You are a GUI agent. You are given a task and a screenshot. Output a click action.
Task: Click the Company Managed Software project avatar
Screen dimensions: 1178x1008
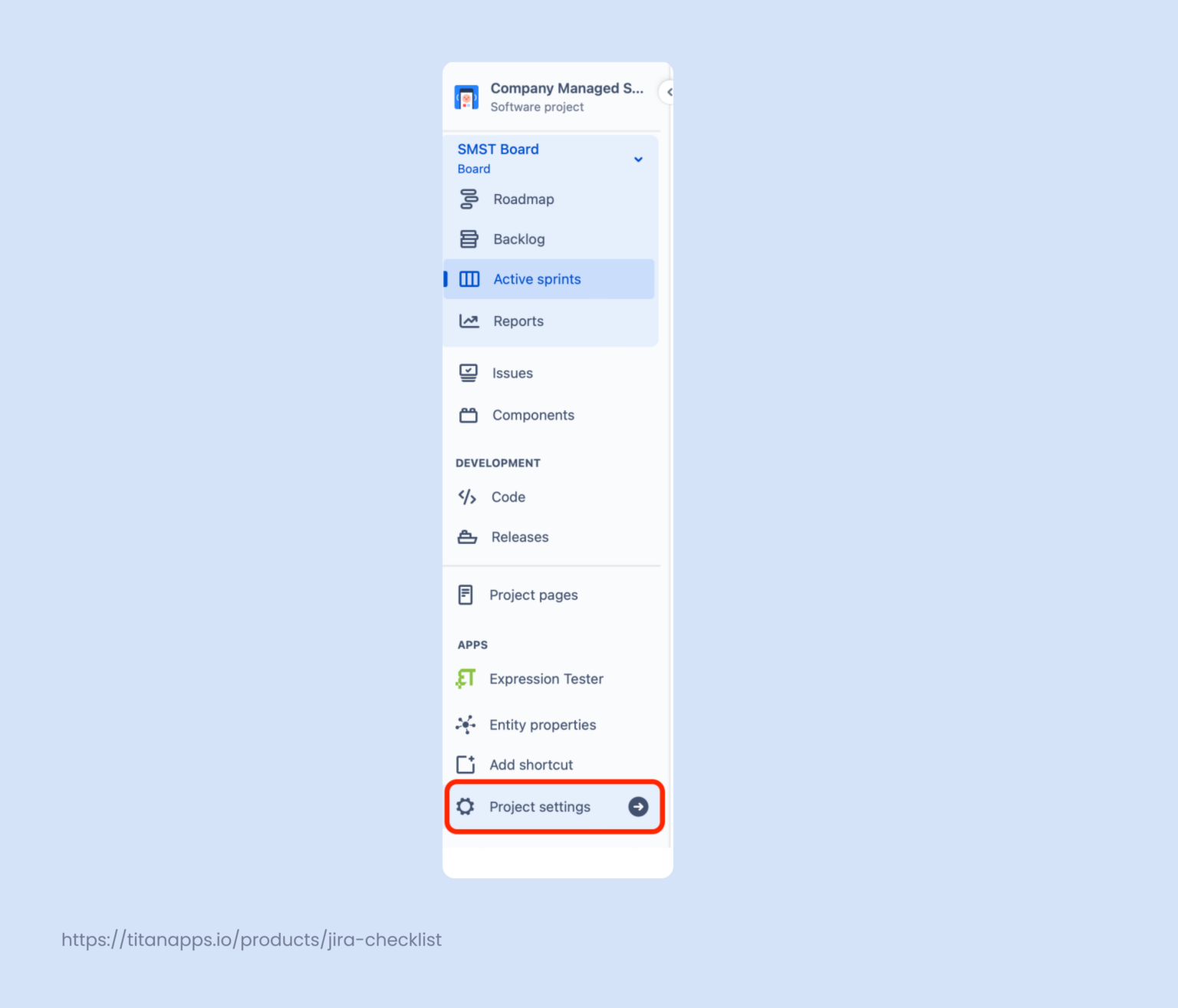click(x=466, y=97)
